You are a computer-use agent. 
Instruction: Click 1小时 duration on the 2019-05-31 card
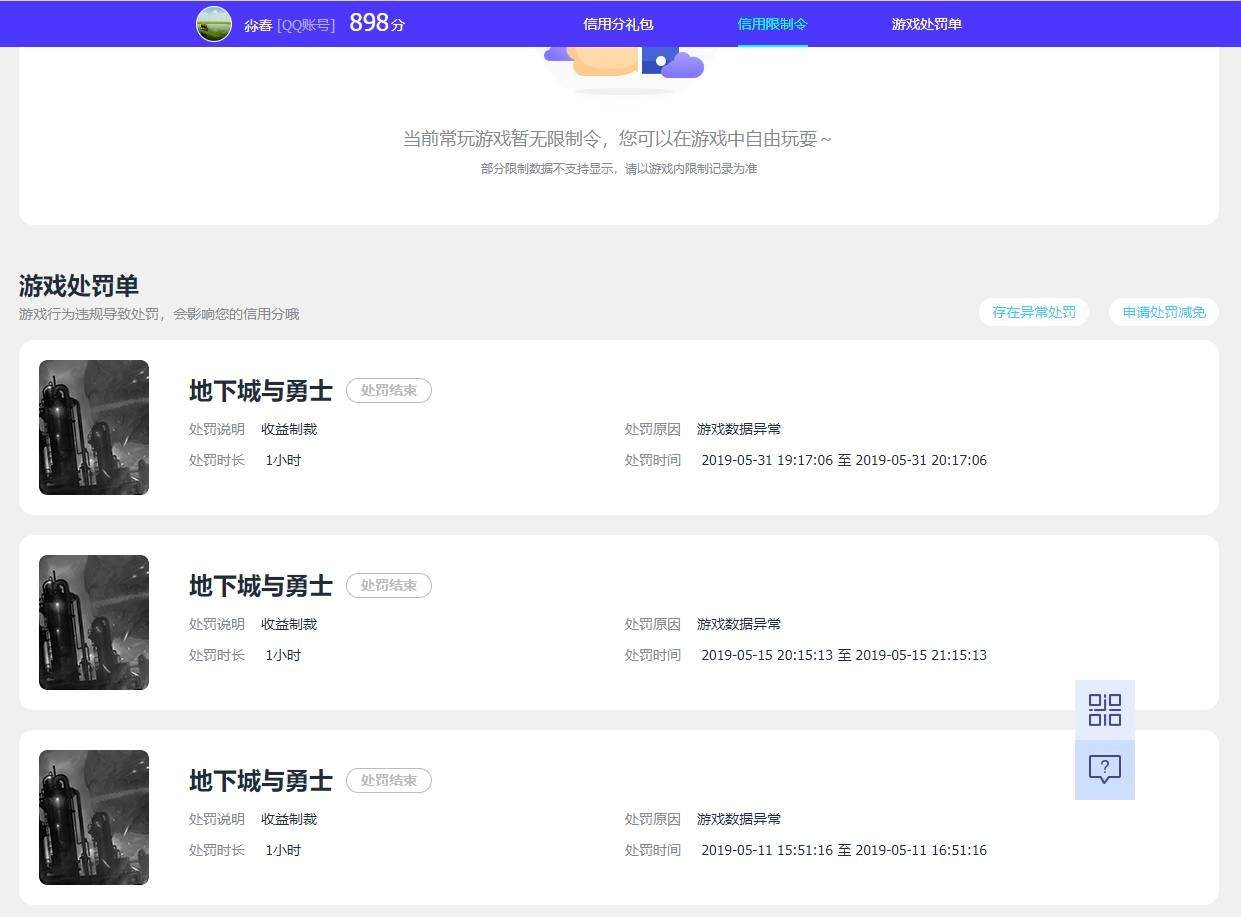pyautogui.click(x=283, y=460)
